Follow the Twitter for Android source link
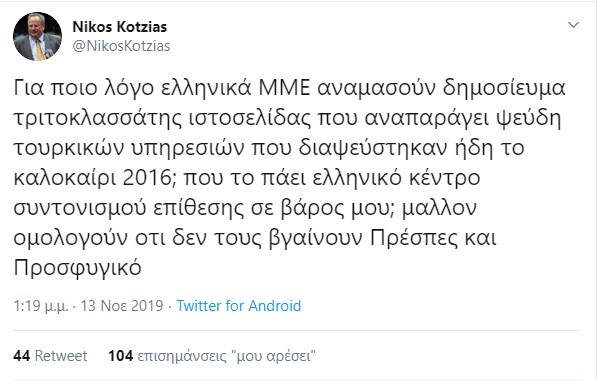Image resolution: width=598 pixels, height=381 pixels. [239, 306]
